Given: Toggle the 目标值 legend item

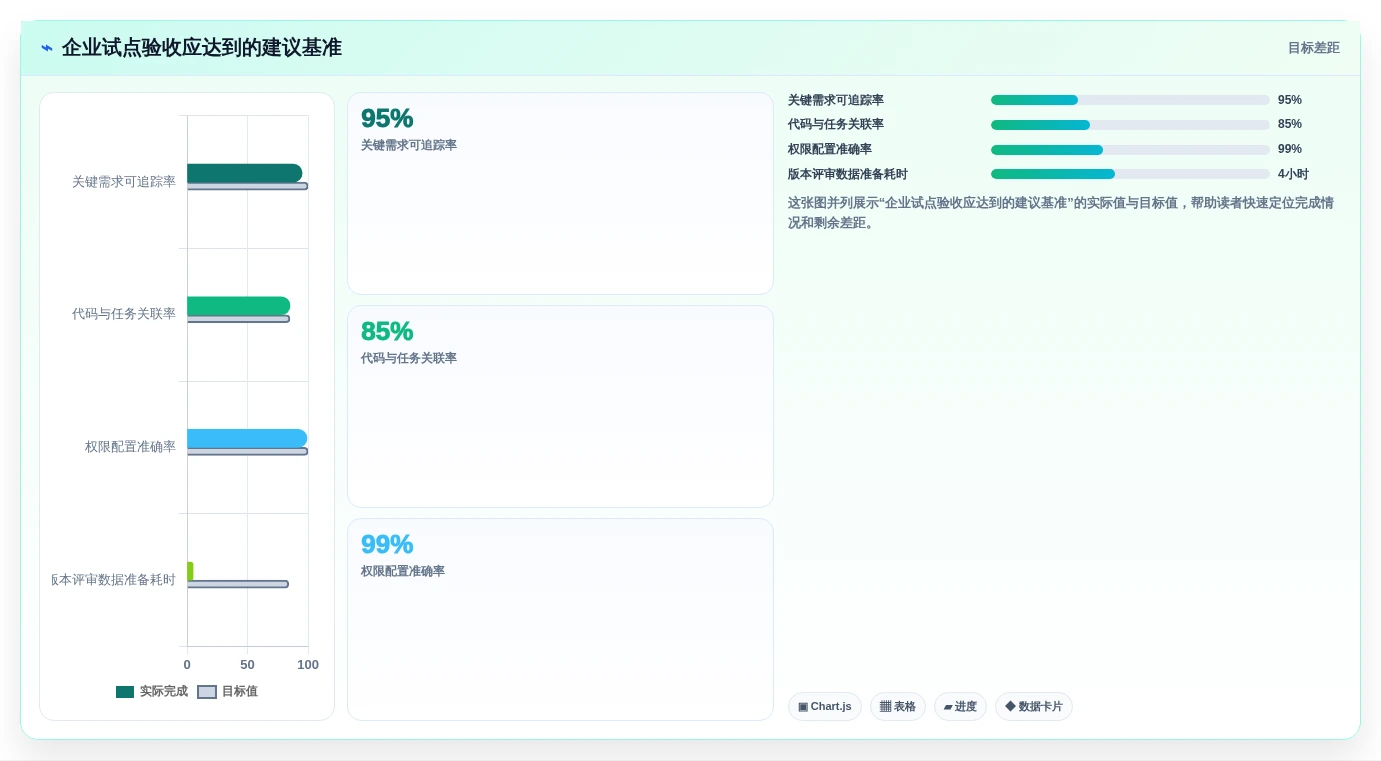Looking at the screenshot, I should click(x=228, y=691).
